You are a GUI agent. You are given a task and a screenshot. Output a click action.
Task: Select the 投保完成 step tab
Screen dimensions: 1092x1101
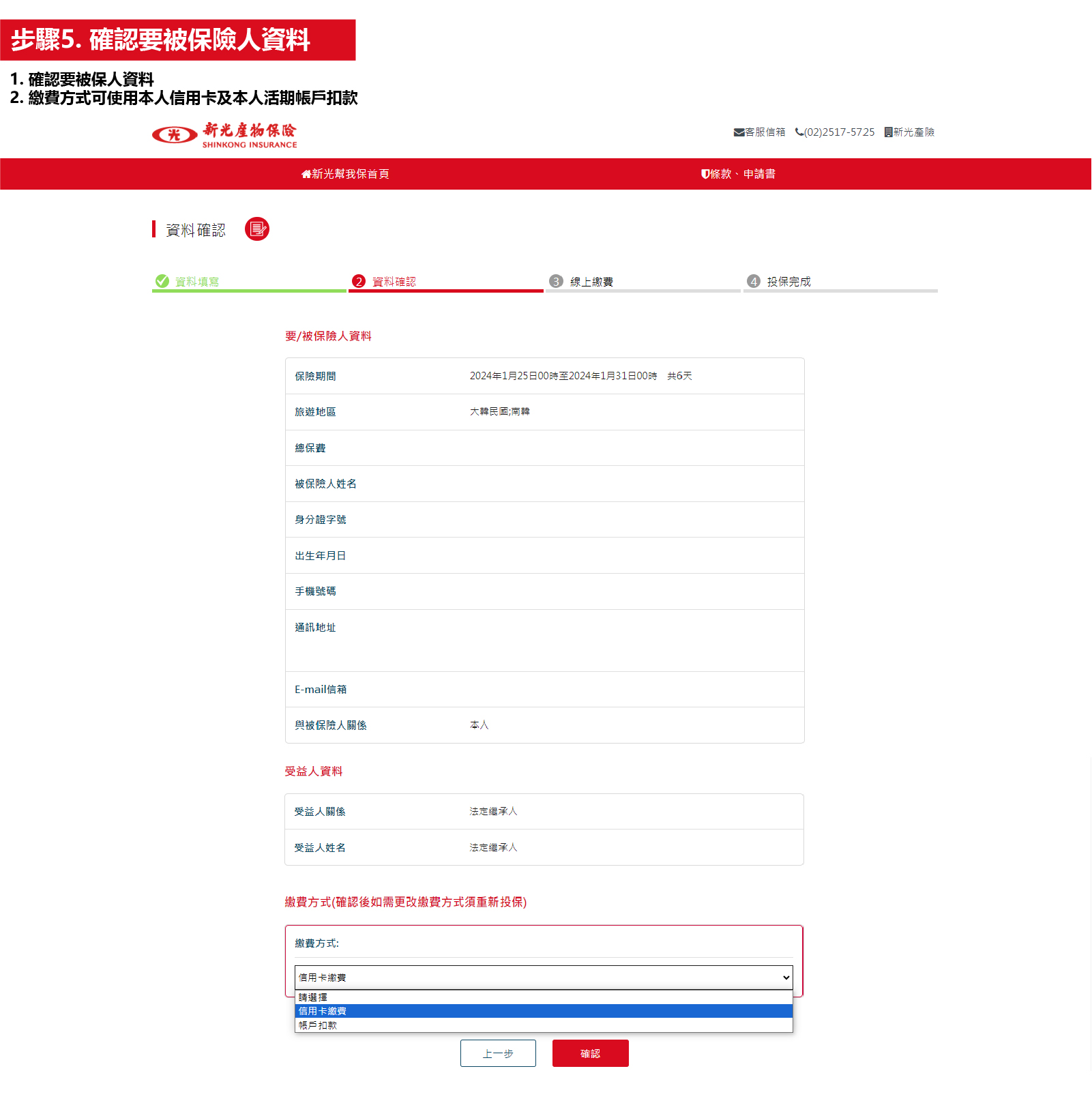tap(840, 282)
